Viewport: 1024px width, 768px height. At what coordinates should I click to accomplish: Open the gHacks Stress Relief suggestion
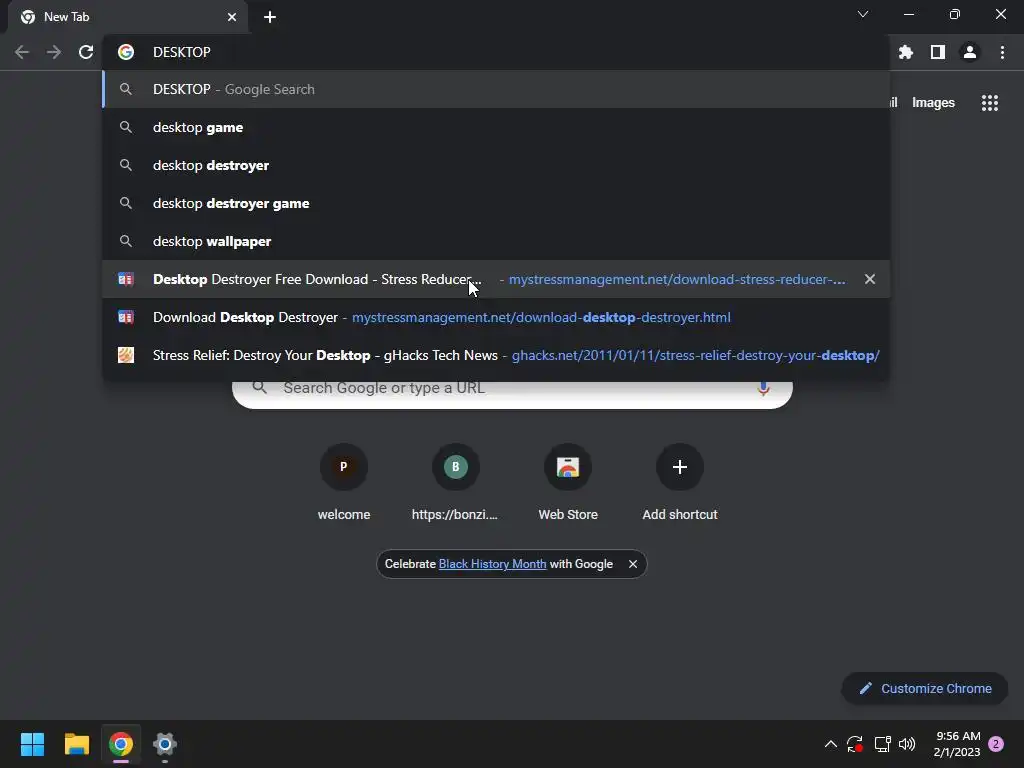[496, 355]
